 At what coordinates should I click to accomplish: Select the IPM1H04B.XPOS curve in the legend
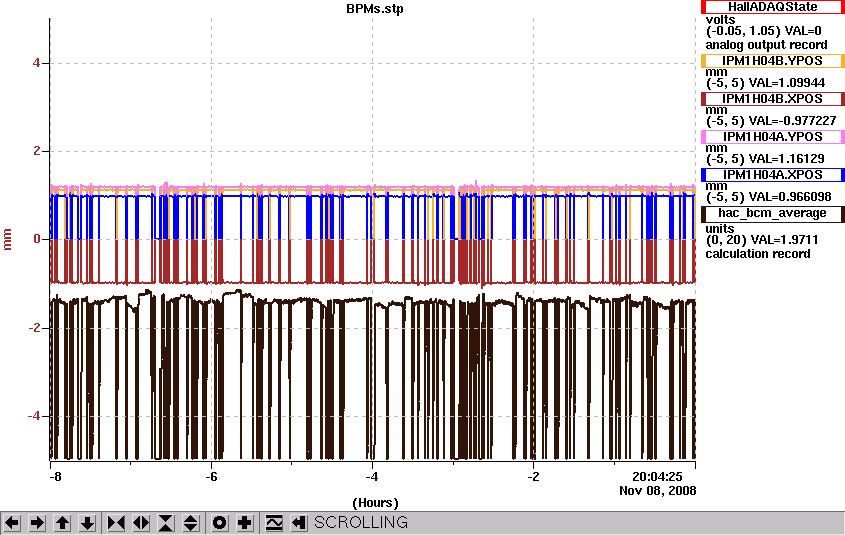[x=772, y=99]
